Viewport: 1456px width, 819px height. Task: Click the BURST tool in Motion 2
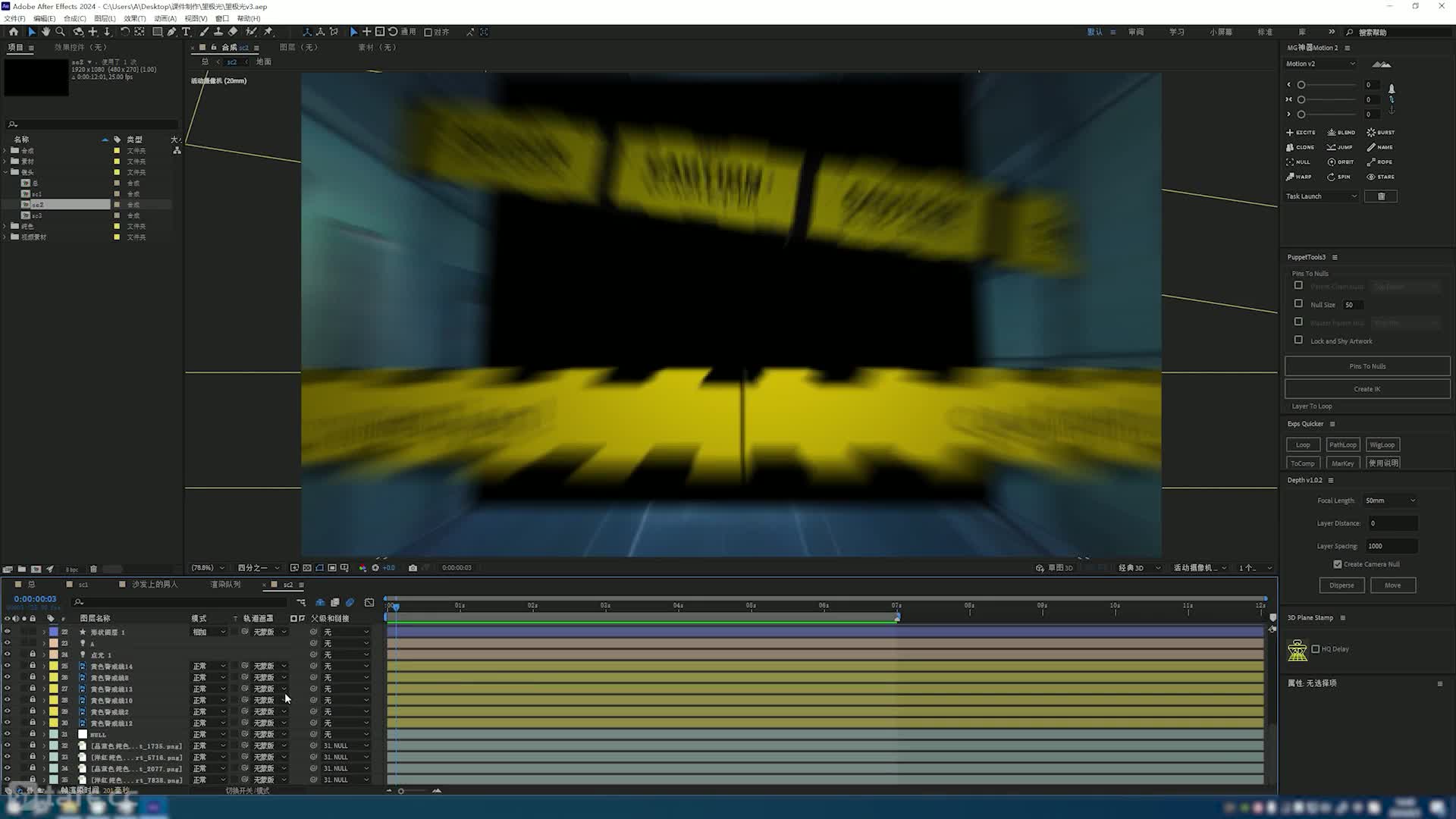coord(1381,133)
